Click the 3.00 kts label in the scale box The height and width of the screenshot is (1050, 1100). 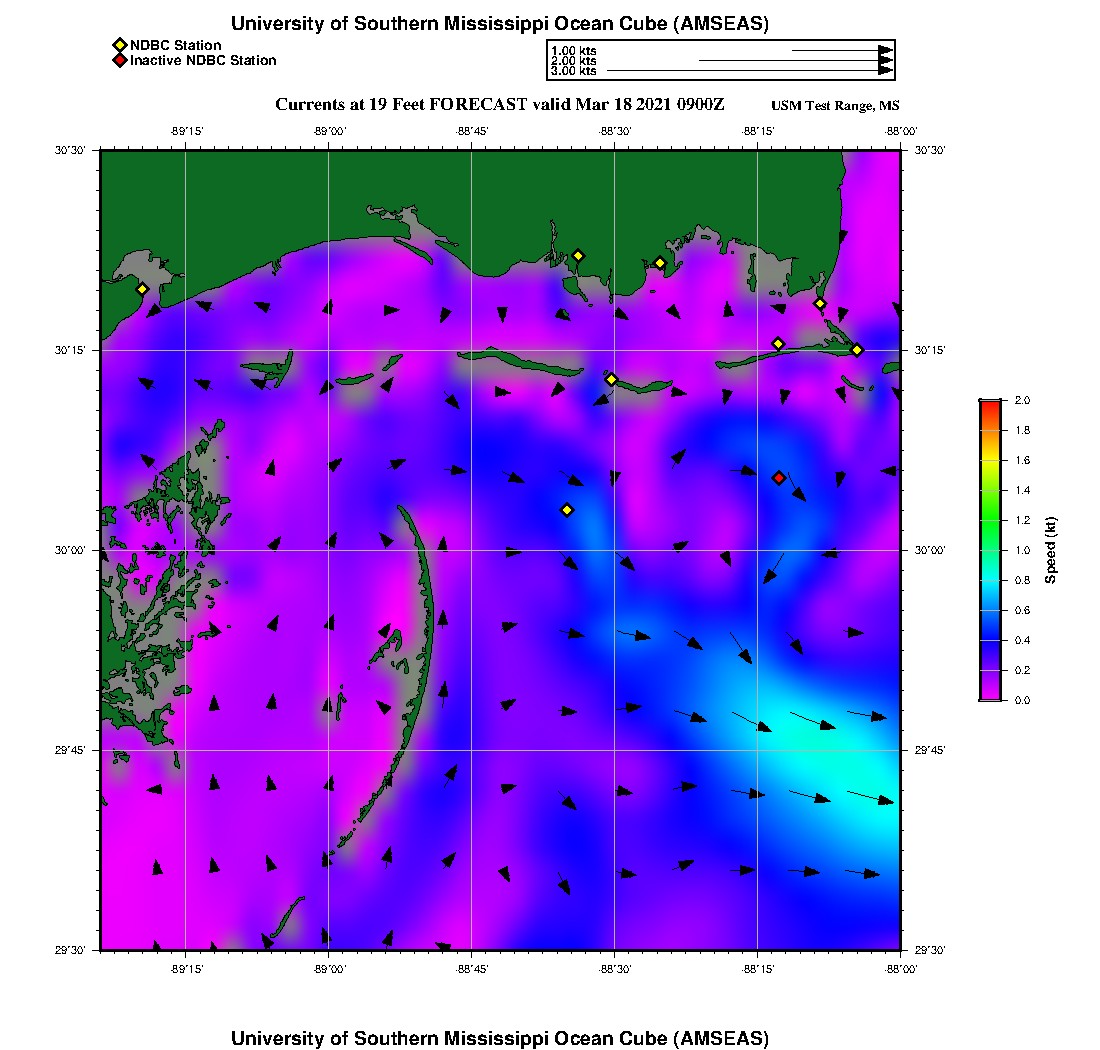(x=574, y=71)
